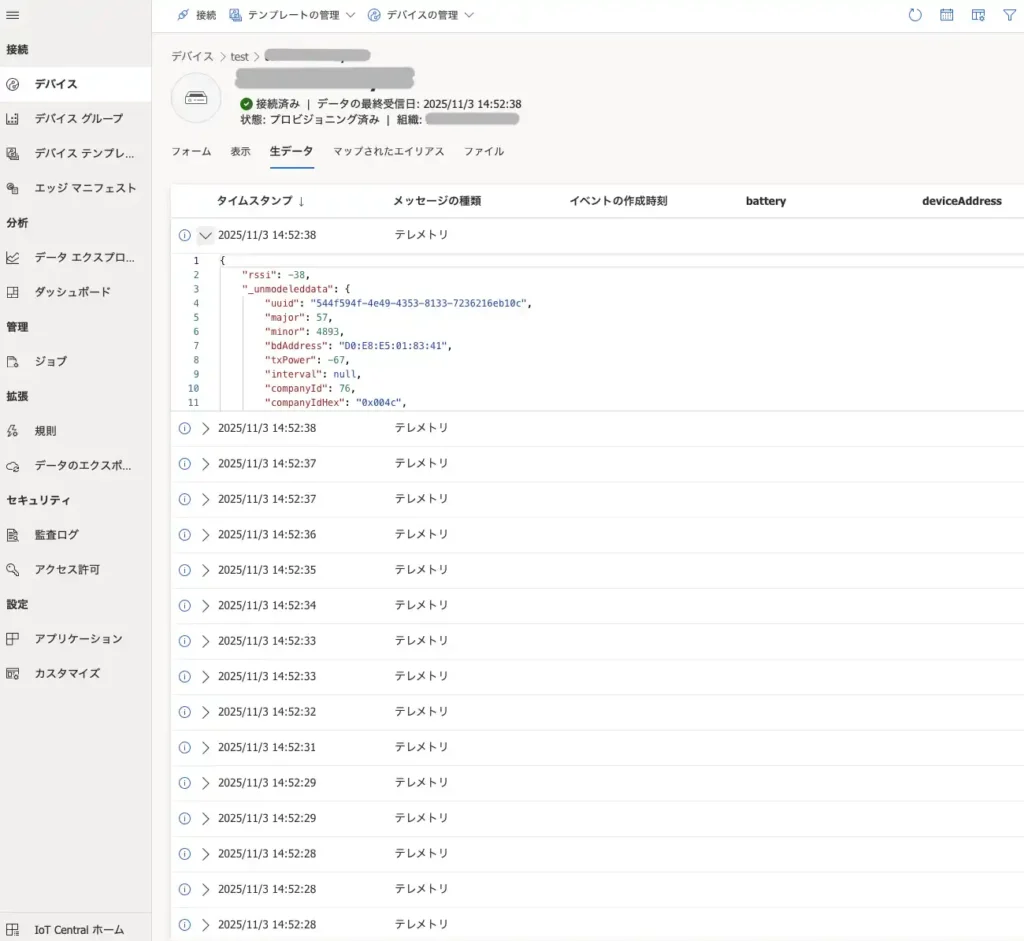Expand the 14:52:35 telemetry row
1024x941 pixels.
click(206, 570)
